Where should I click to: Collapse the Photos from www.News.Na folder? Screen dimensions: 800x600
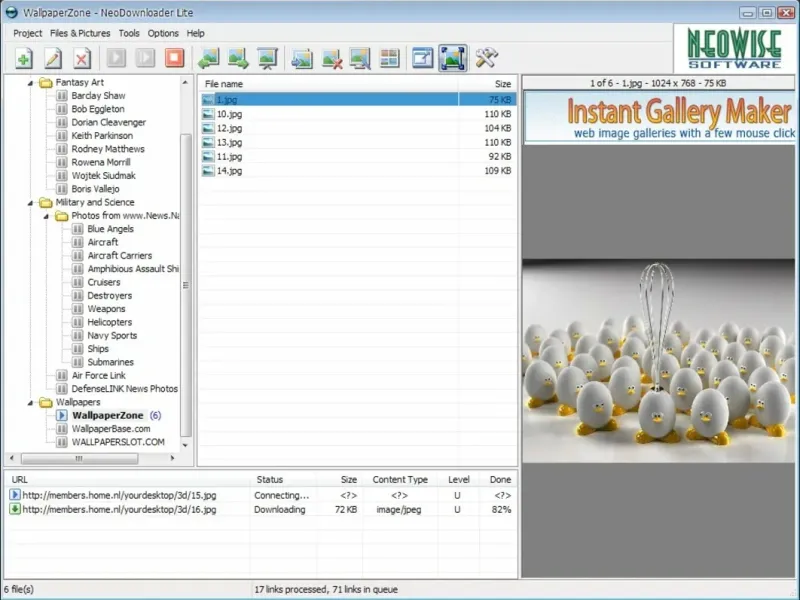(46, 216)
